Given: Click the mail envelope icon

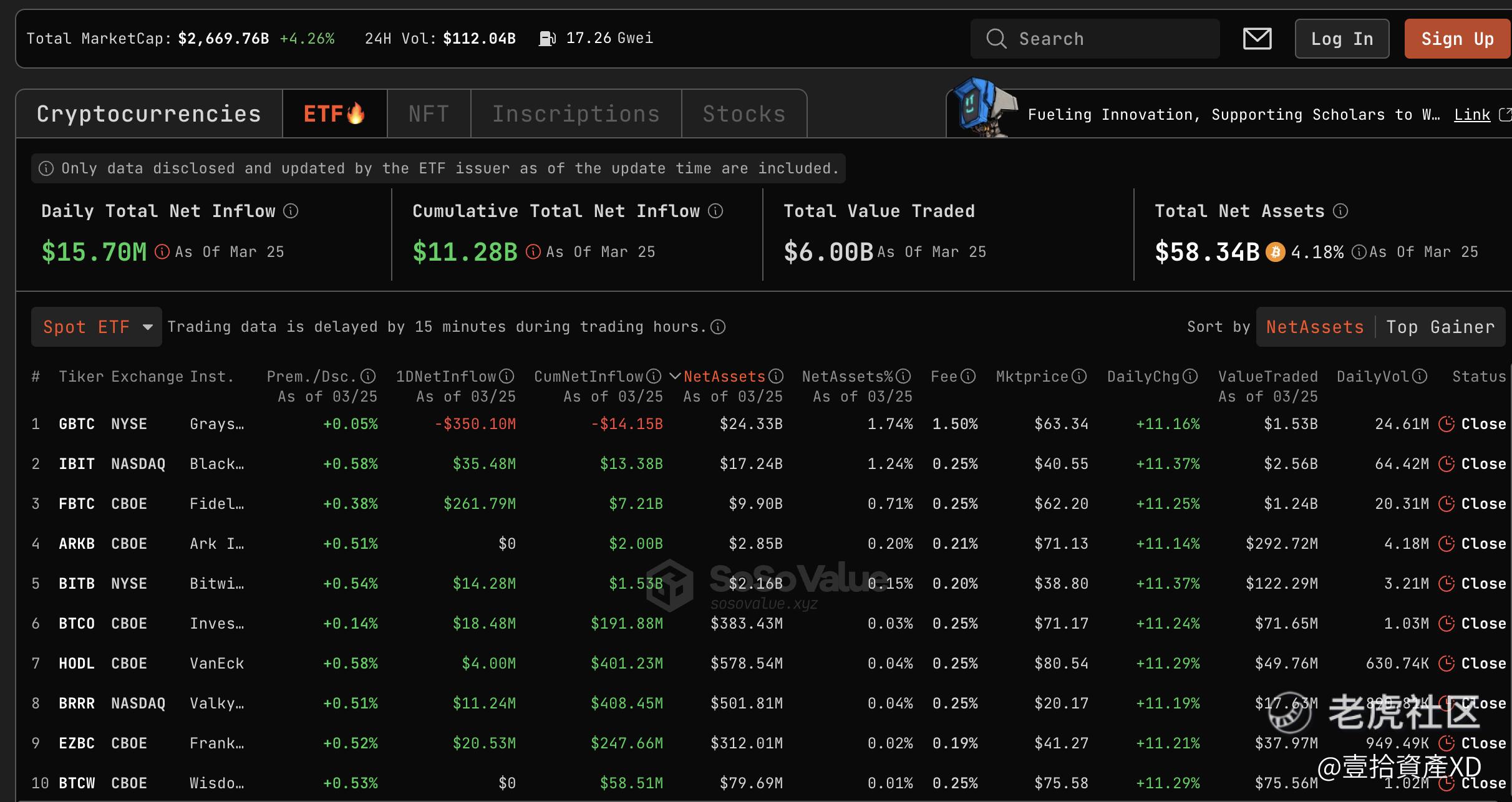Looking at the screenshot, I should [x=1257, y=39].
